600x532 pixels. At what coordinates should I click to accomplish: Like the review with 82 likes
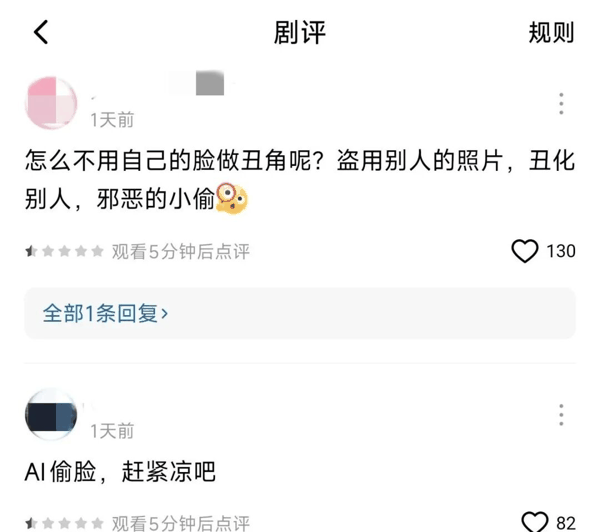click(535, 522)
